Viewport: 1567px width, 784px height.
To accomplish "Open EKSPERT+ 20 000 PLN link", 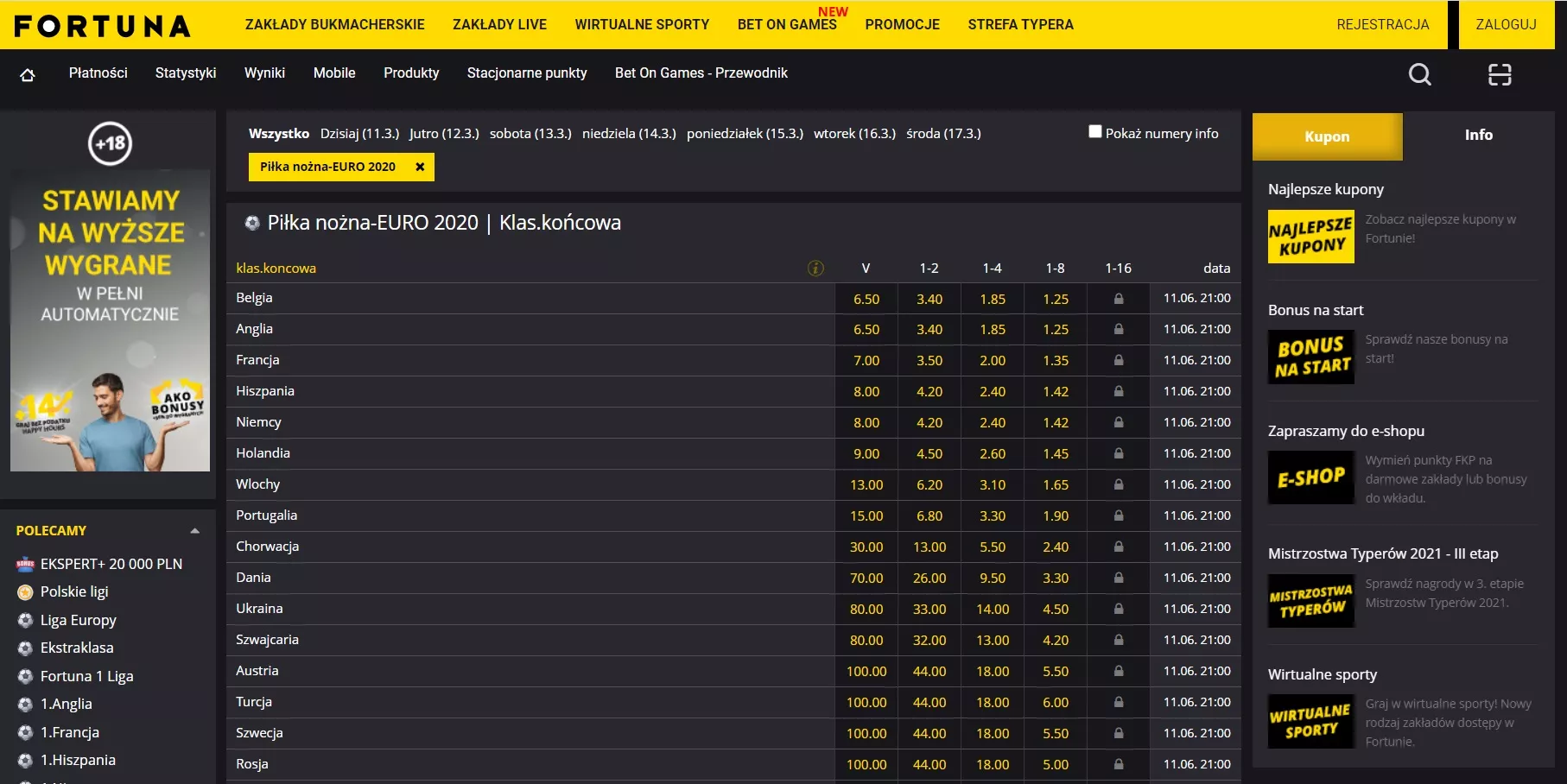I will point(111,564).
